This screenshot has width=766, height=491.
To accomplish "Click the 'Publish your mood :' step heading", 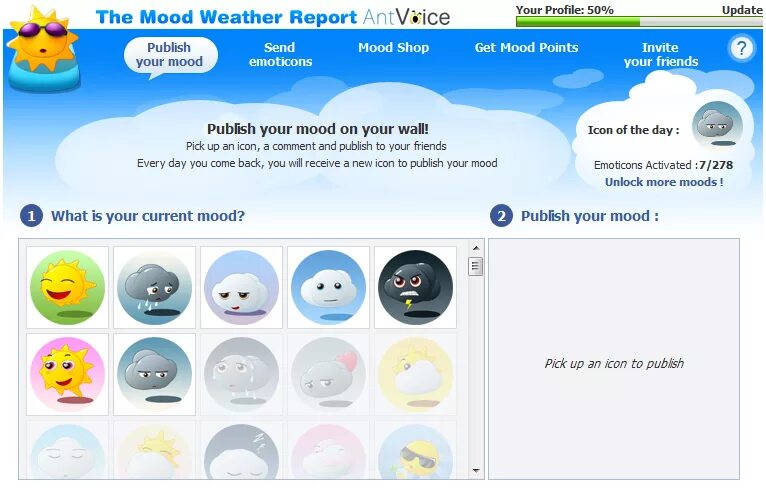I will [590, 216].
